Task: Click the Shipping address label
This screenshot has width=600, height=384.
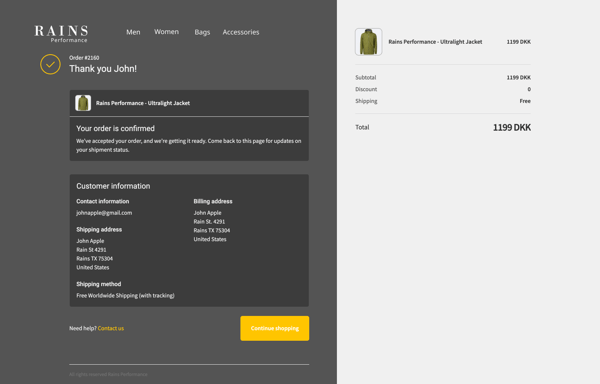Action: [99, 229]
